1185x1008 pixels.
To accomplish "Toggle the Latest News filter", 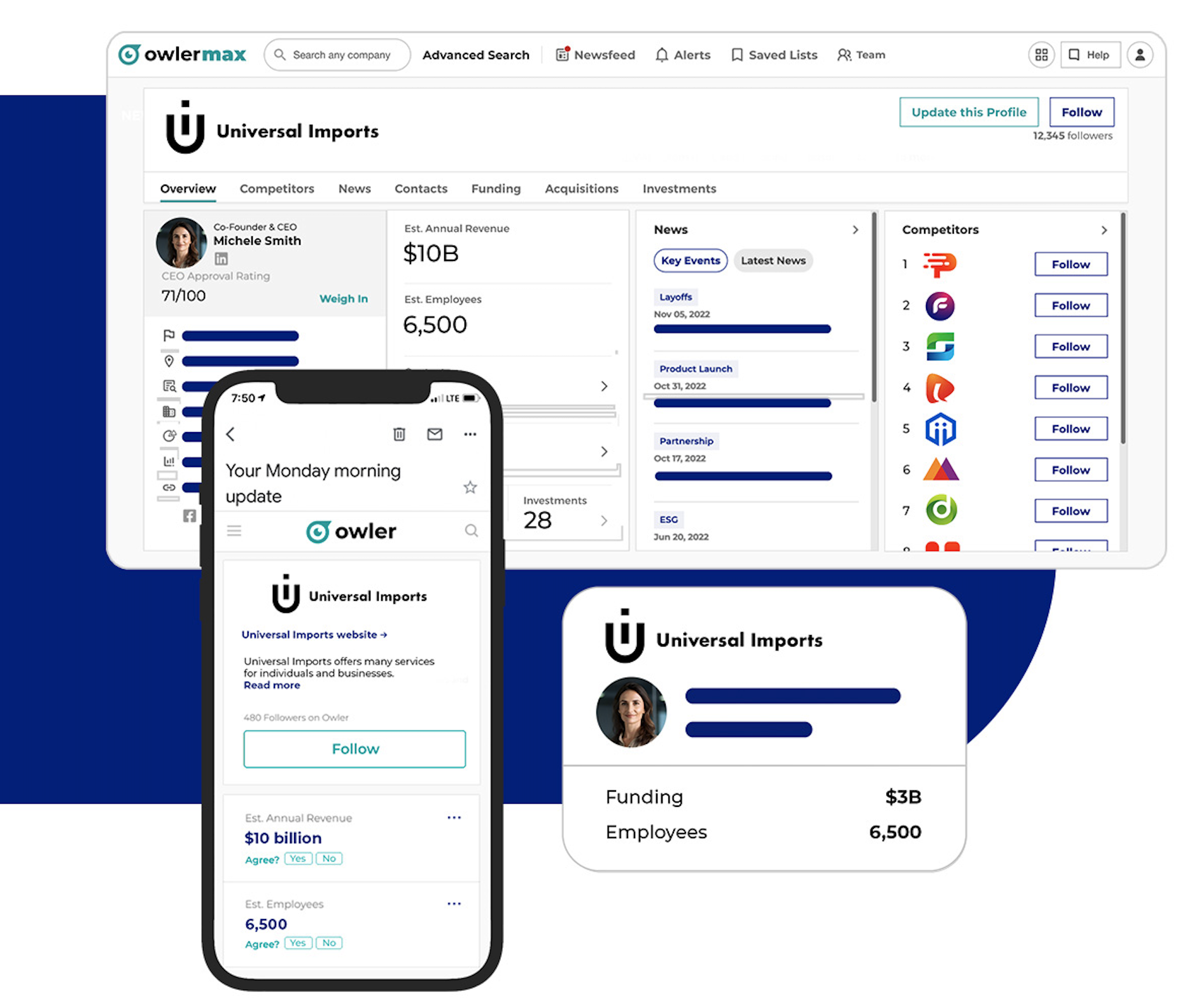I will [x=773, y=260].
